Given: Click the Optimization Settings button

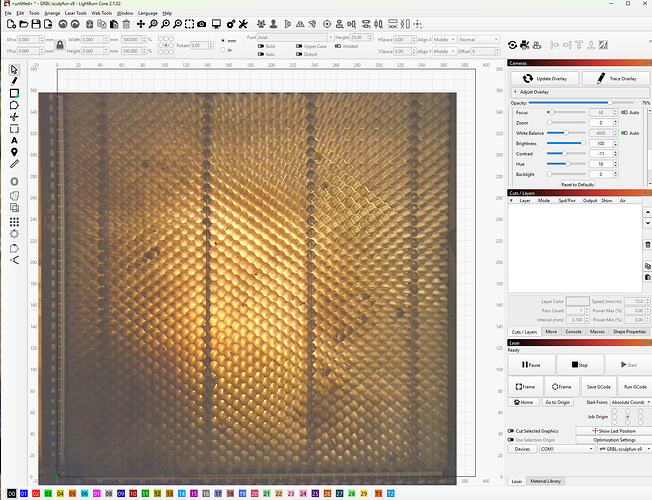Looking at the screenshot, I should 614,440.
